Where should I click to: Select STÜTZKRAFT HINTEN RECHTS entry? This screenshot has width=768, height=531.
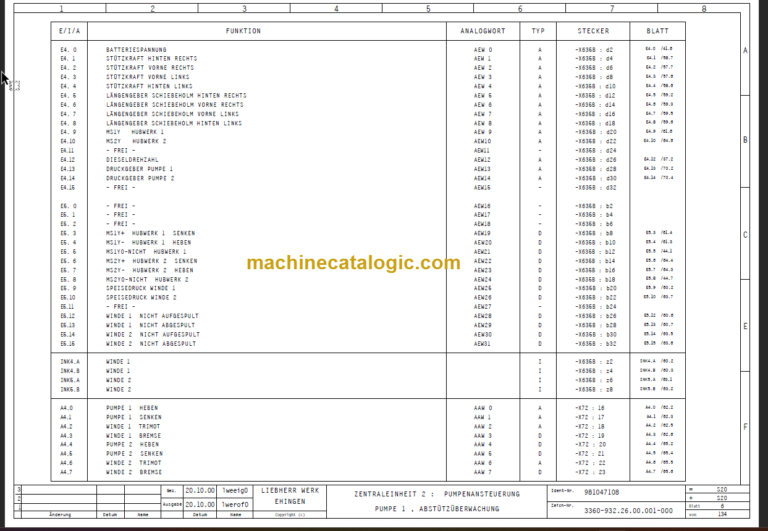coord(151,58)
